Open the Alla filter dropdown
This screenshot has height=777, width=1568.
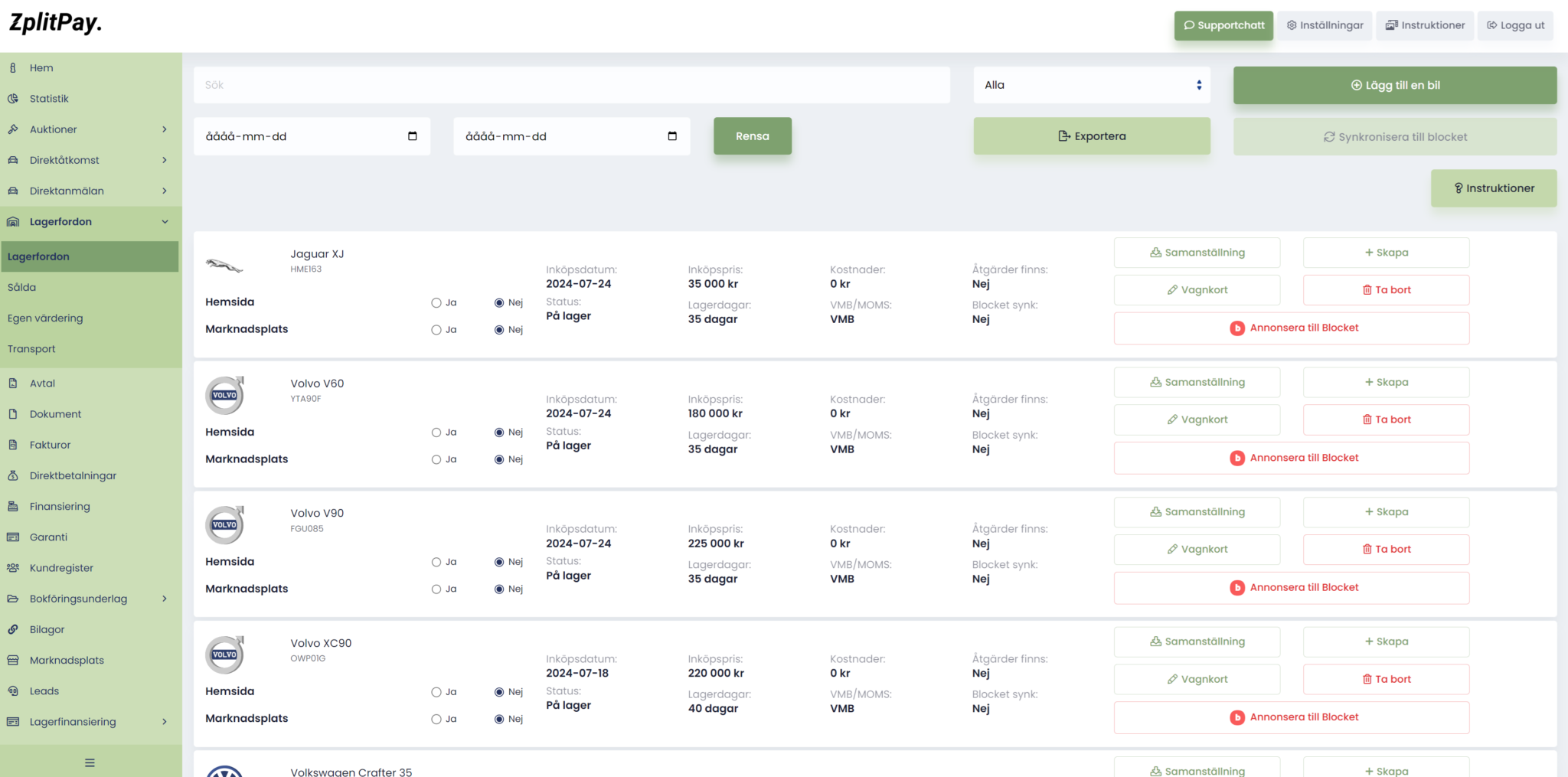1091,85
